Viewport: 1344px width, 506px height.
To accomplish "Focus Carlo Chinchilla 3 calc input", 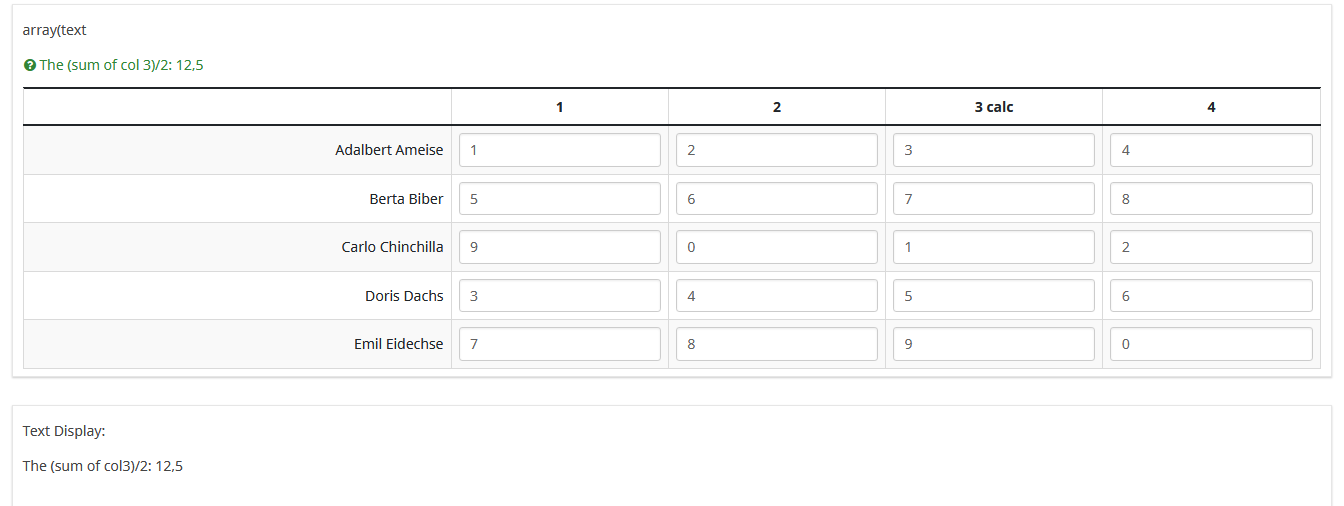I will tap(994, 247).
